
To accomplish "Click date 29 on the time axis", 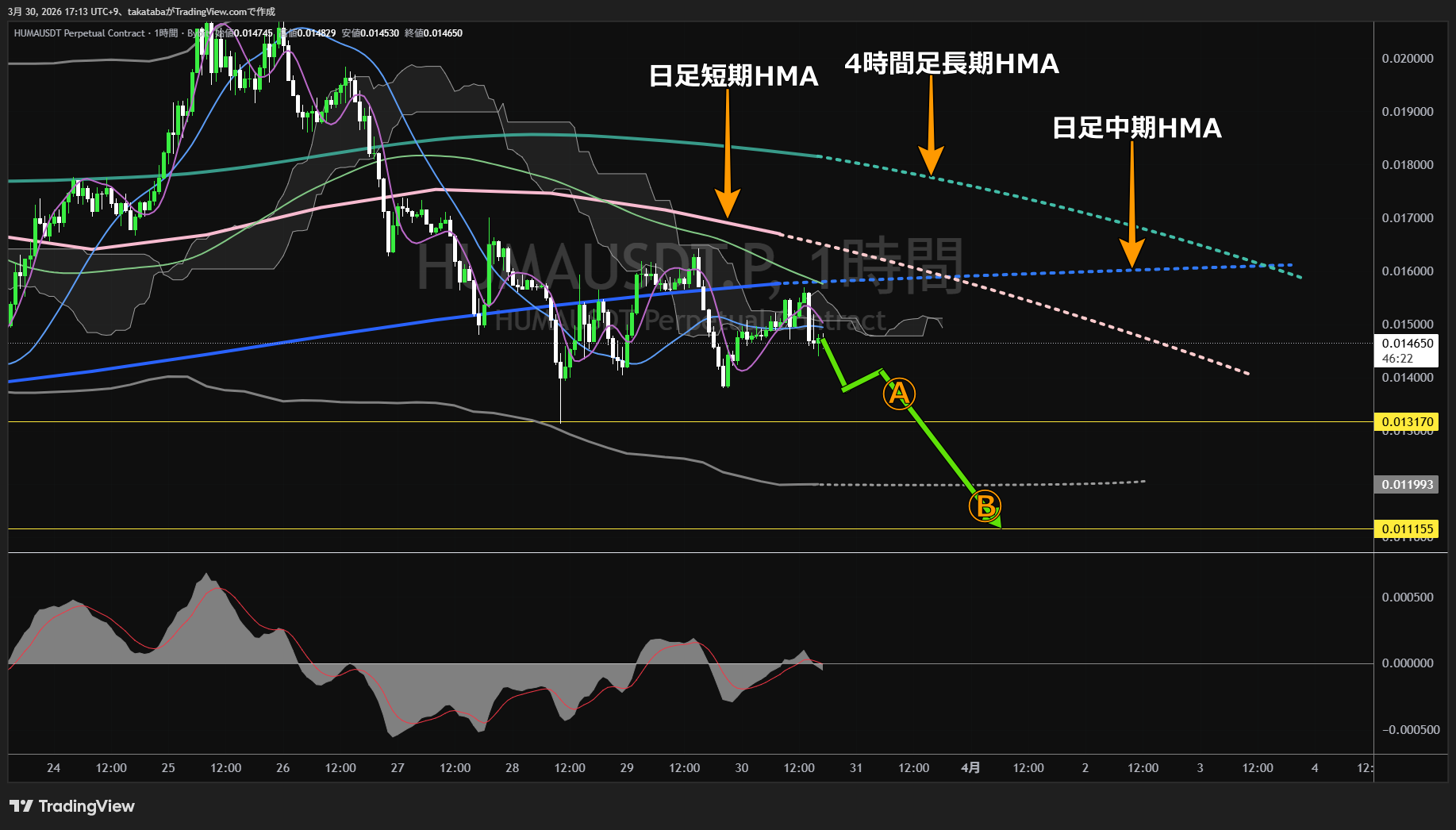I will point(627,768).
